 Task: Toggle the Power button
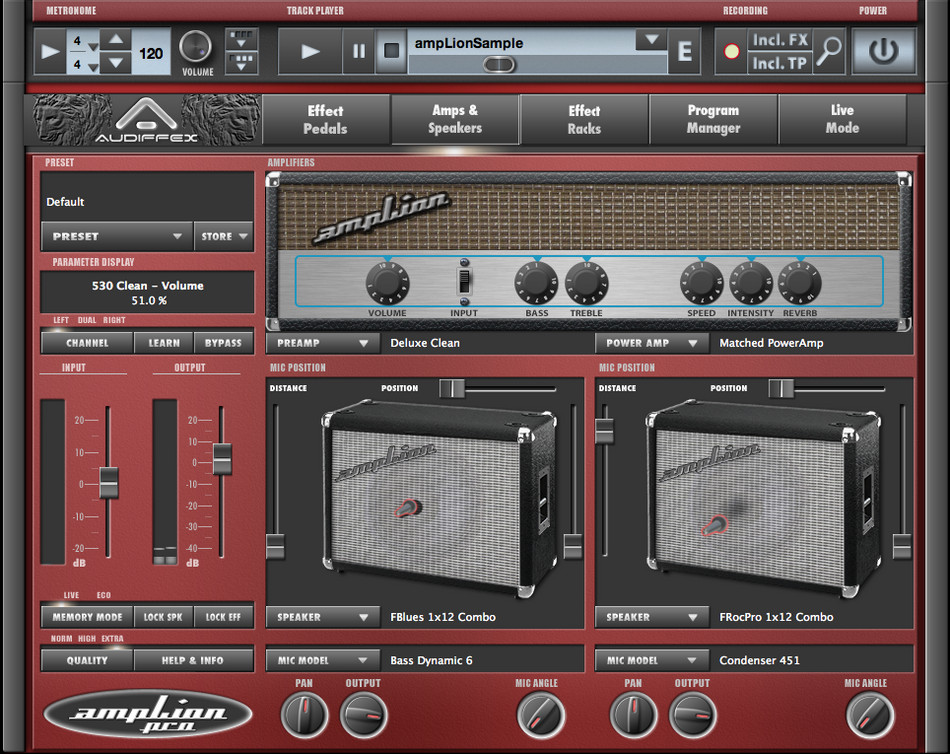pos(883,52)
